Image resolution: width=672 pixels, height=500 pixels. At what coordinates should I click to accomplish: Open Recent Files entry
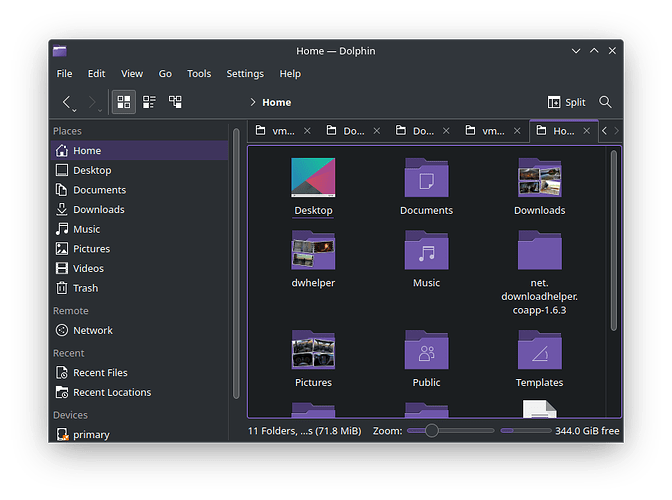[x=139, y=373]
